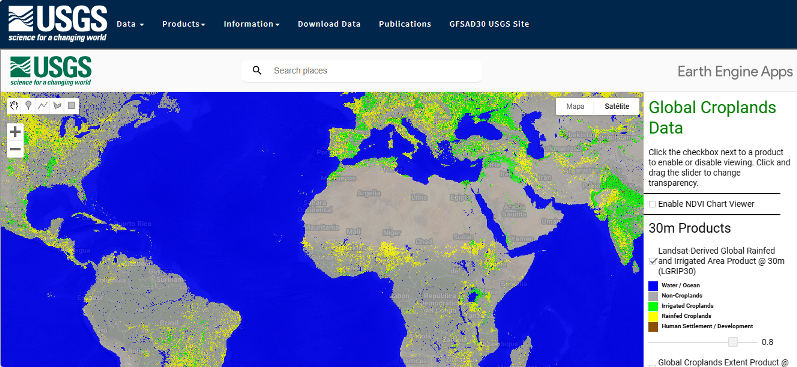
Task: Click the gray Non-Croplands legend swatch
Action: (x=653, y=296)
